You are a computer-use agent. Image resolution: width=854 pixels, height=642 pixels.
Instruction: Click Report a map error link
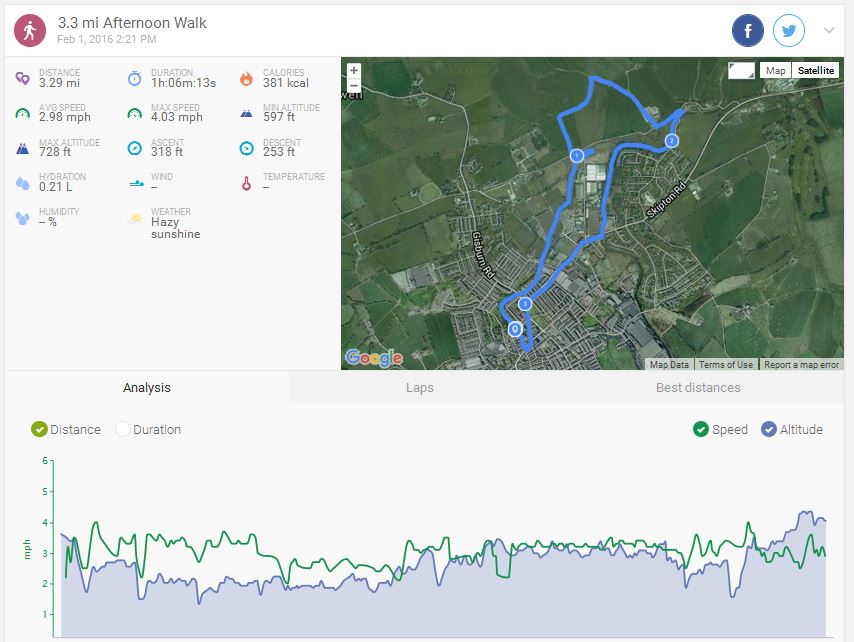802,365
